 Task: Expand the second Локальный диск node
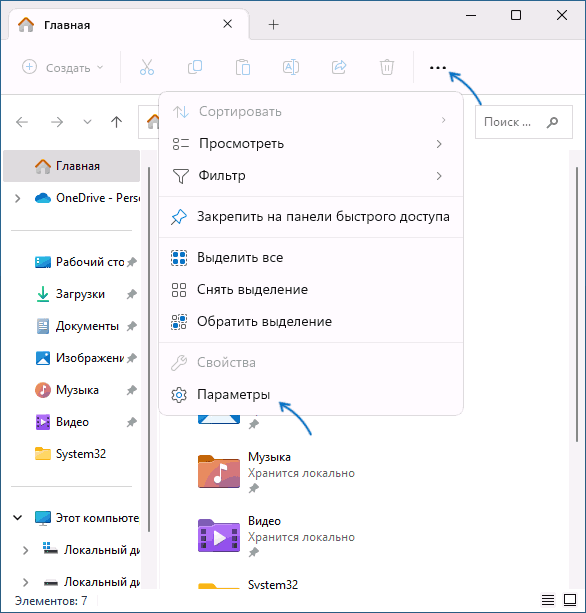click(25, 583)
